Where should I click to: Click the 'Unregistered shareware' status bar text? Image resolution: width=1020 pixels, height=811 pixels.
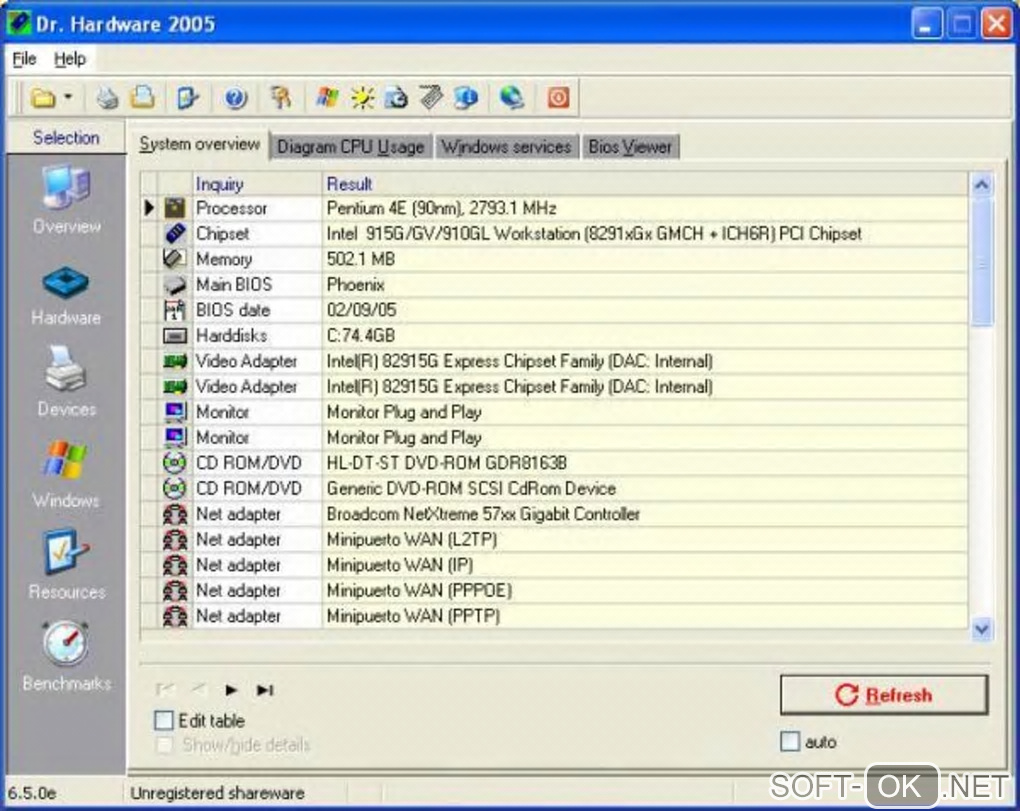click(217, 793)
